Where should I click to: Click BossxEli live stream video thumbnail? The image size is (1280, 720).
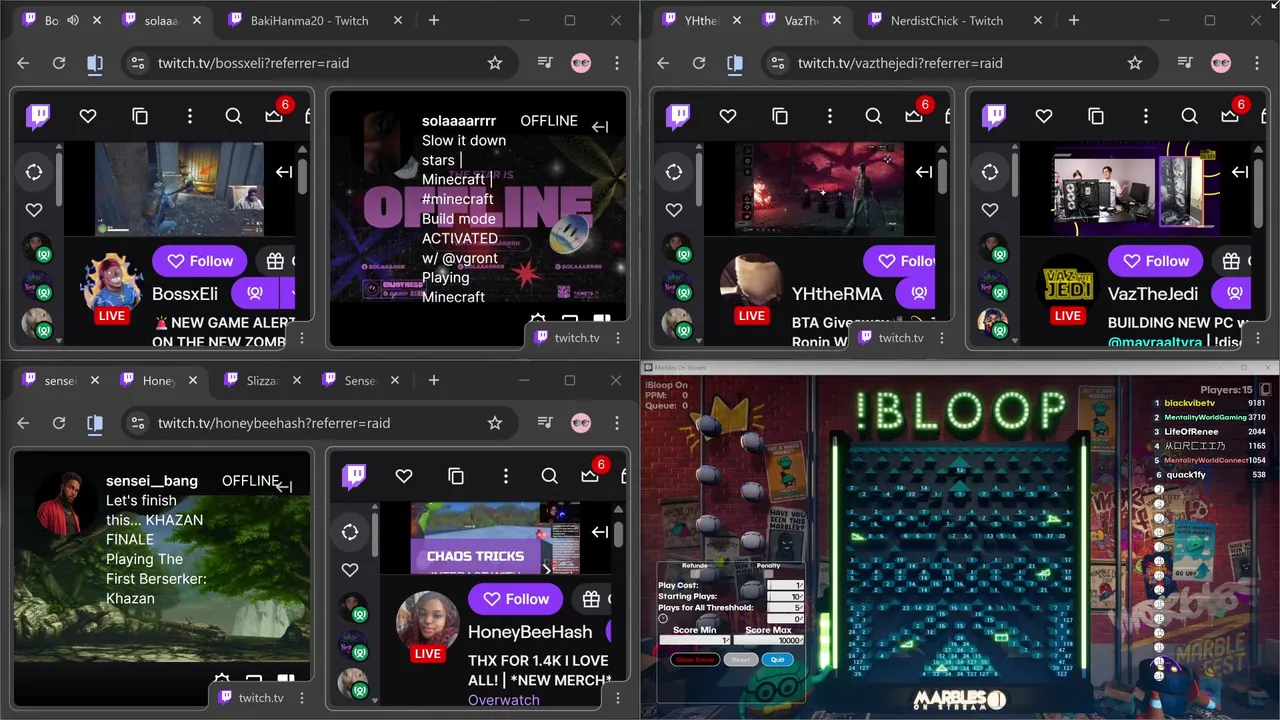180,188
